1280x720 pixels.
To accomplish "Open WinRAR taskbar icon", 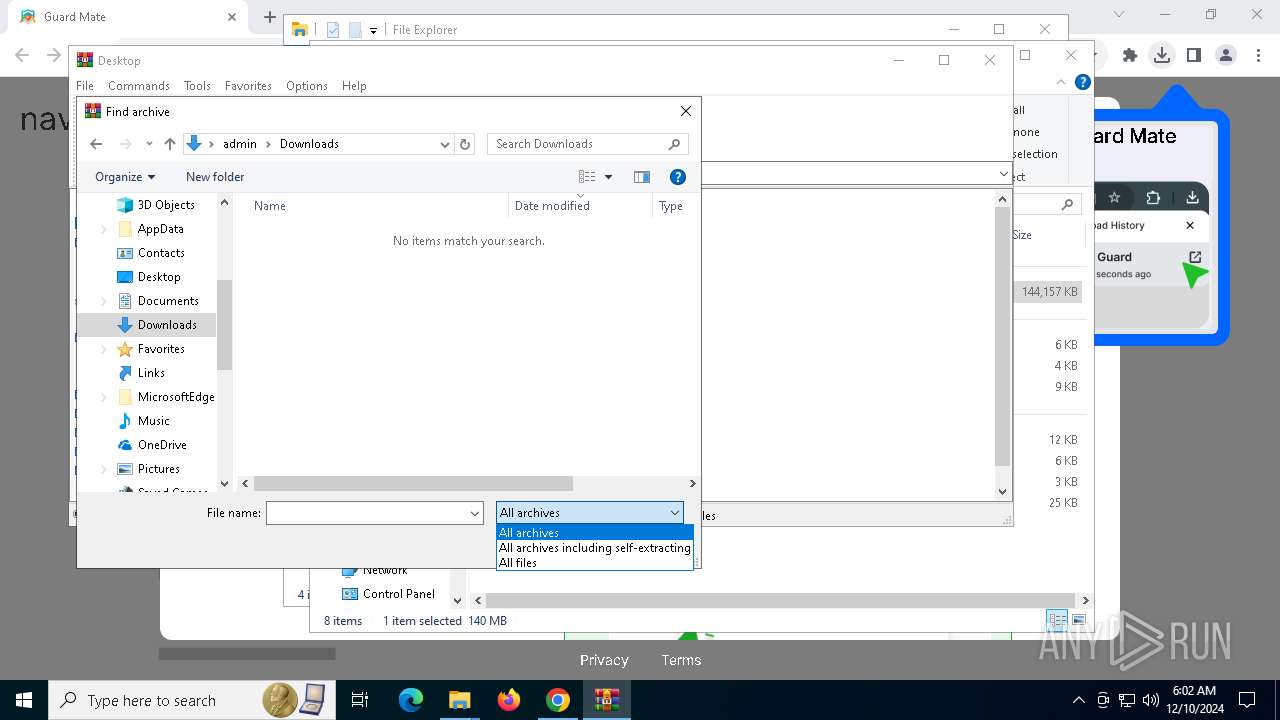I will 607,700.
